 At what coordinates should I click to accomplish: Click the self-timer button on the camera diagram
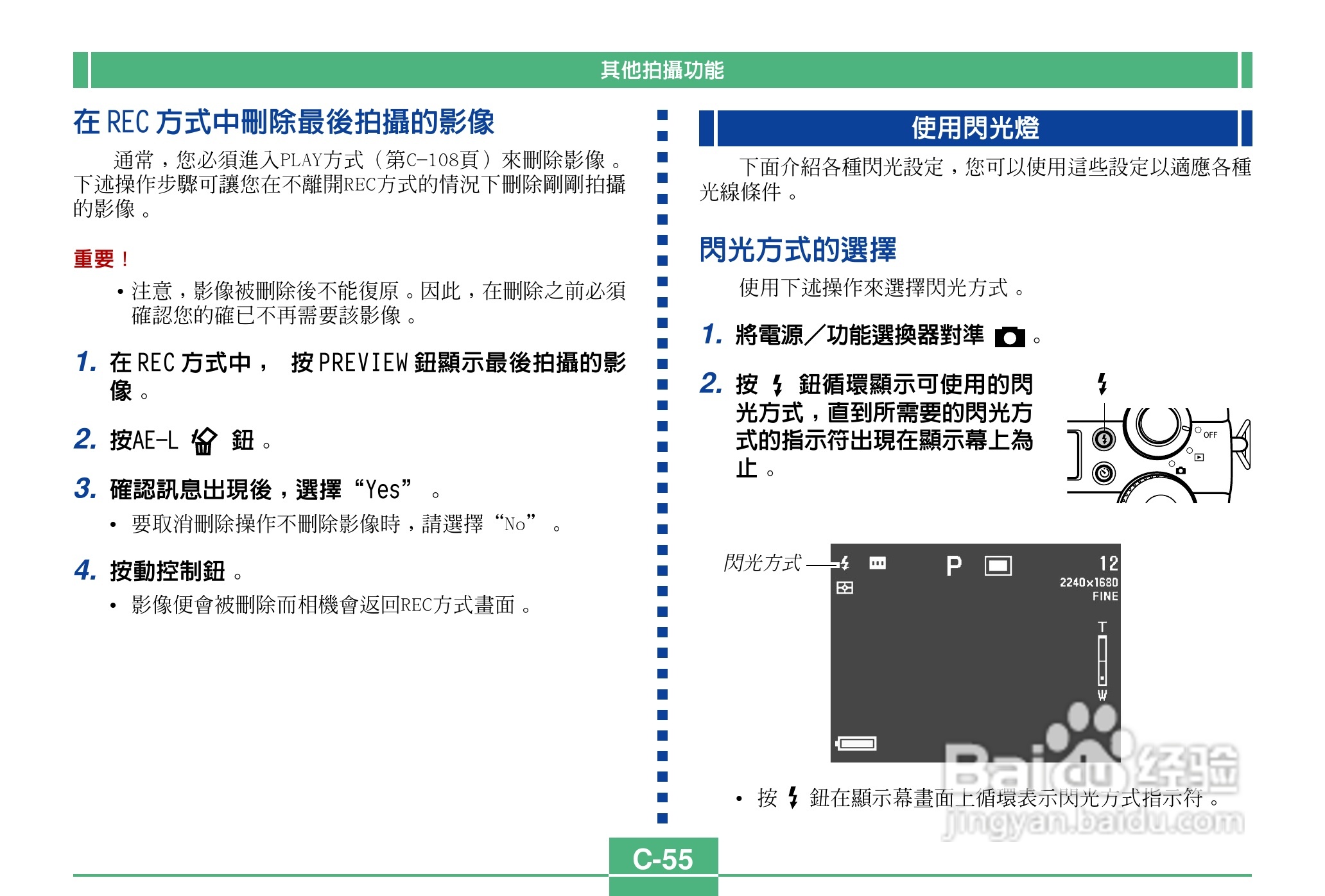tap(1104, 474)
